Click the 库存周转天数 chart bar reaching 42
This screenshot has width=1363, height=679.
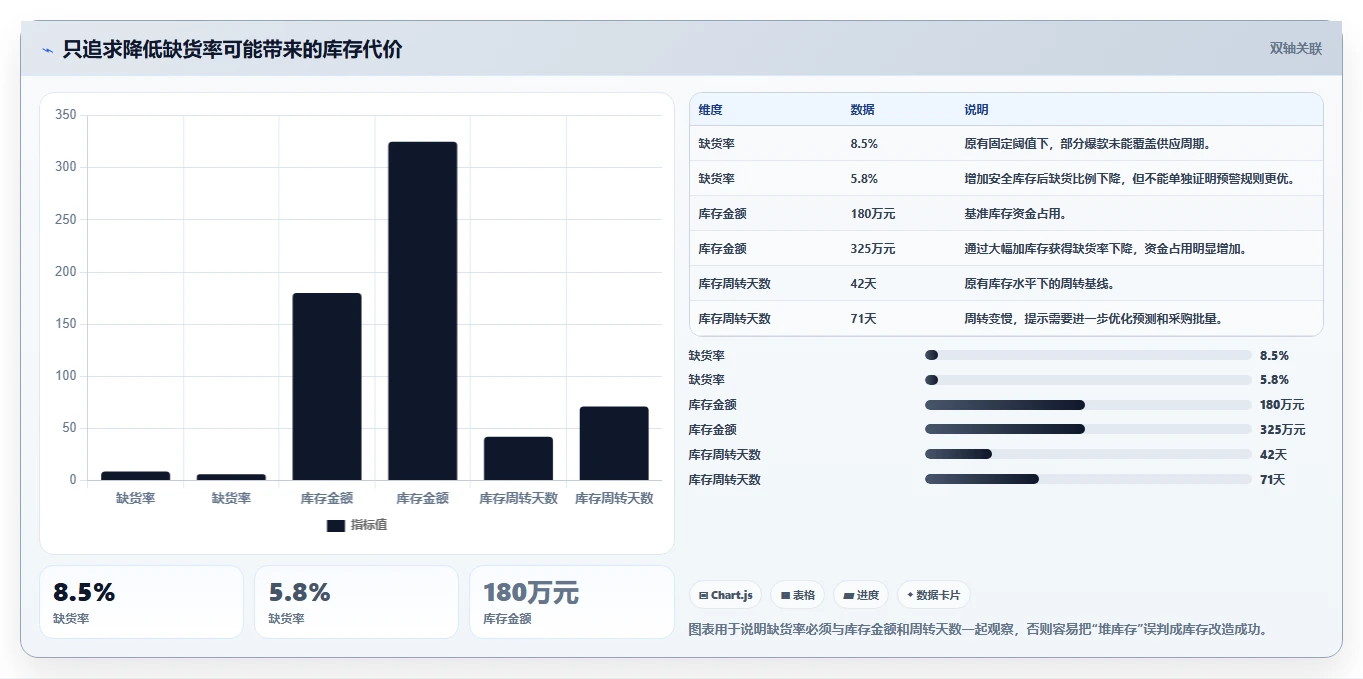[x=518, y=459]
